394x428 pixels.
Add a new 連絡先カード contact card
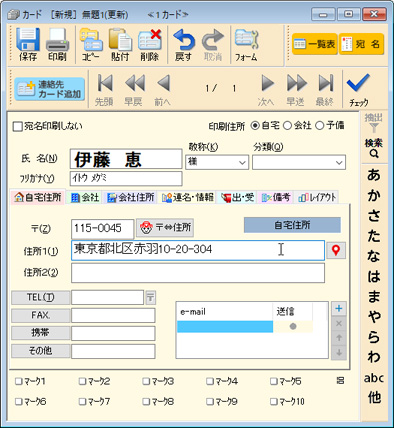[49, 89]
